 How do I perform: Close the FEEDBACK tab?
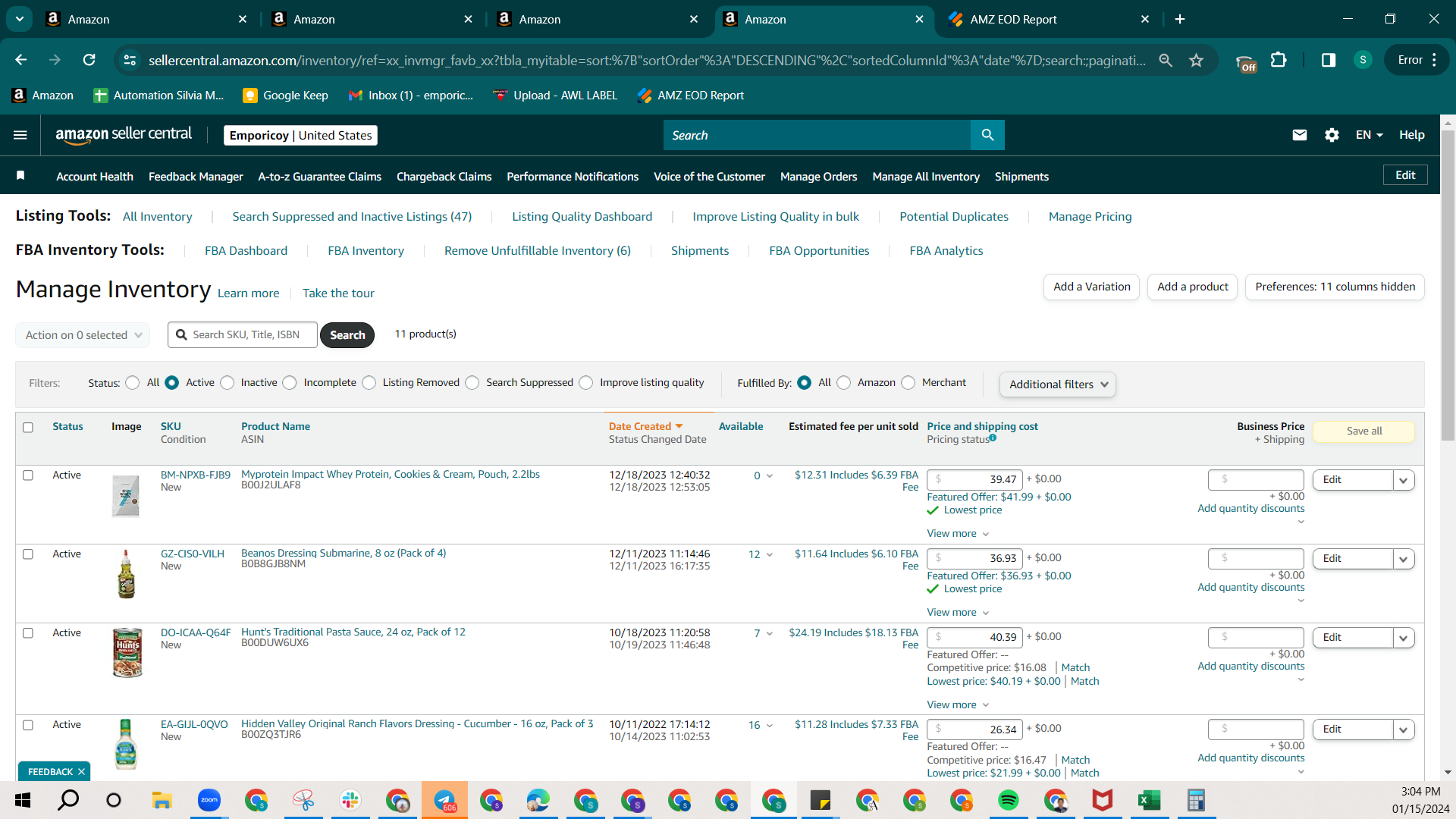tap(81, 772)
